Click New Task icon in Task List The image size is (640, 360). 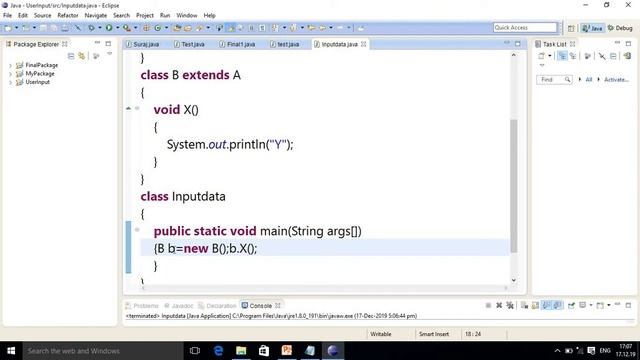click(x=542, y=56)
